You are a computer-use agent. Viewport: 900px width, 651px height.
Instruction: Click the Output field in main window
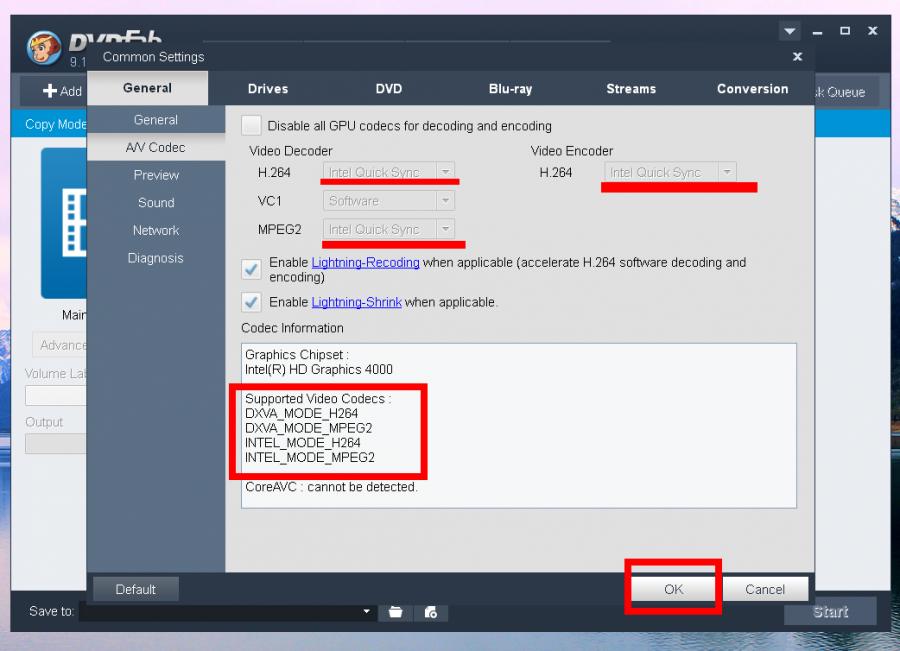coord(56,444)
